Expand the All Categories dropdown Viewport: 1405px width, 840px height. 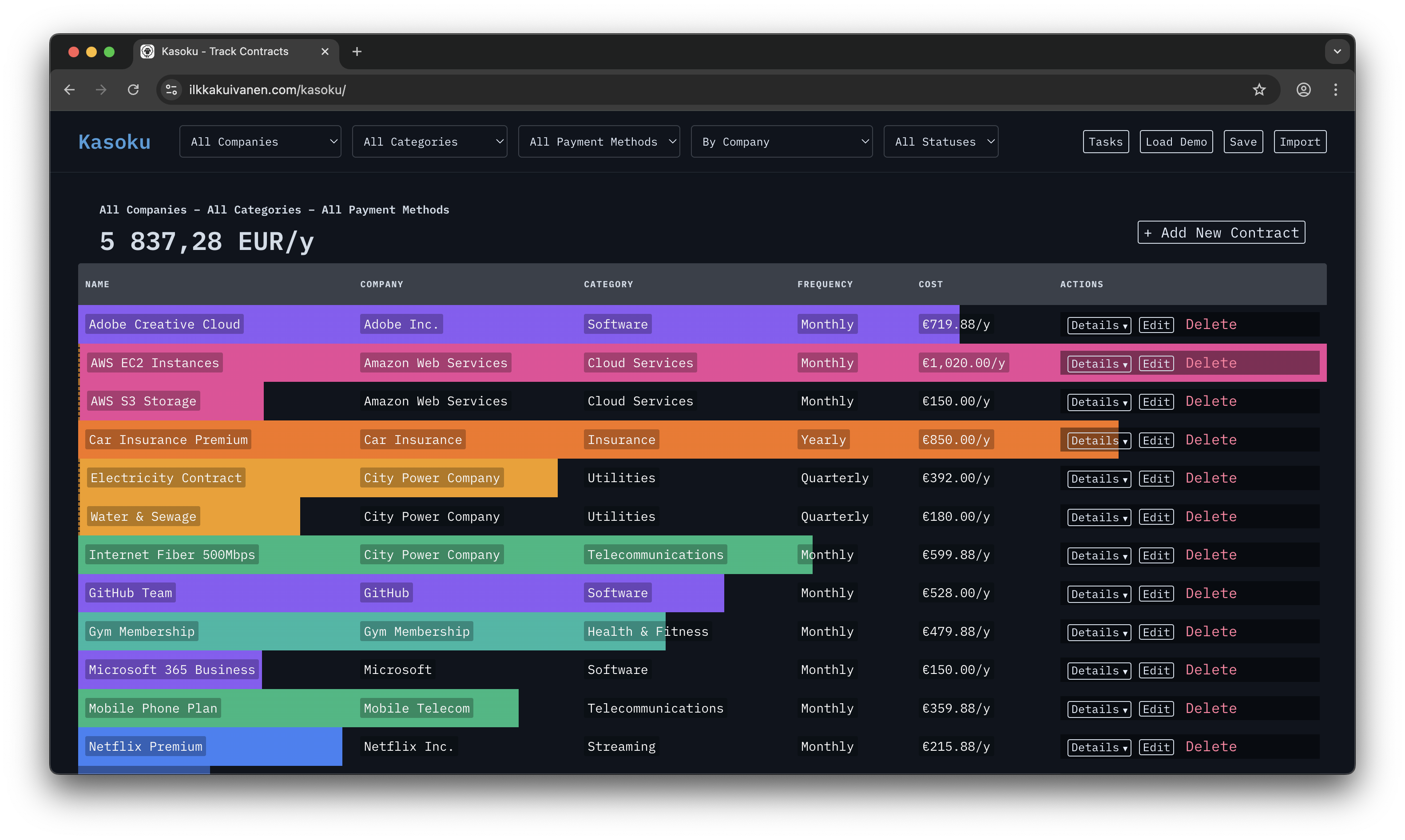point(429,142)
